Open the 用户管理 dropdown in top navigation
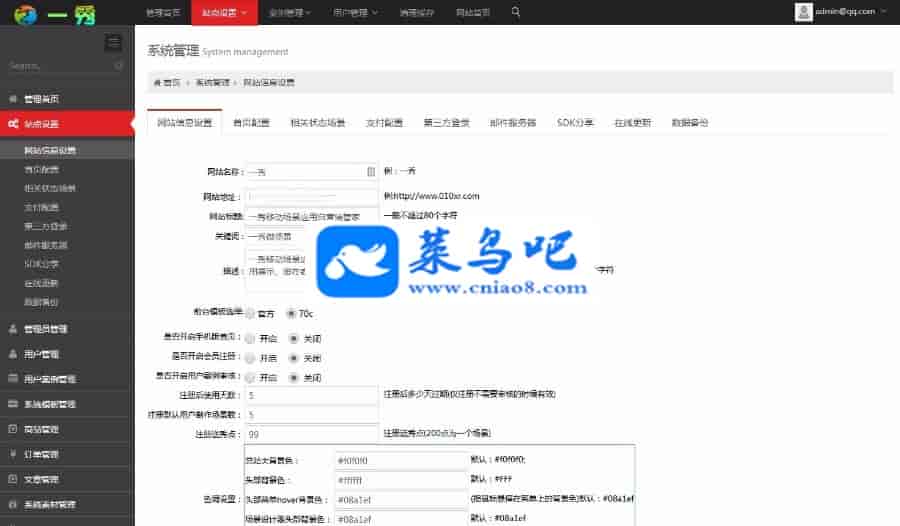900x526 pixels. (x=355, y=13)
